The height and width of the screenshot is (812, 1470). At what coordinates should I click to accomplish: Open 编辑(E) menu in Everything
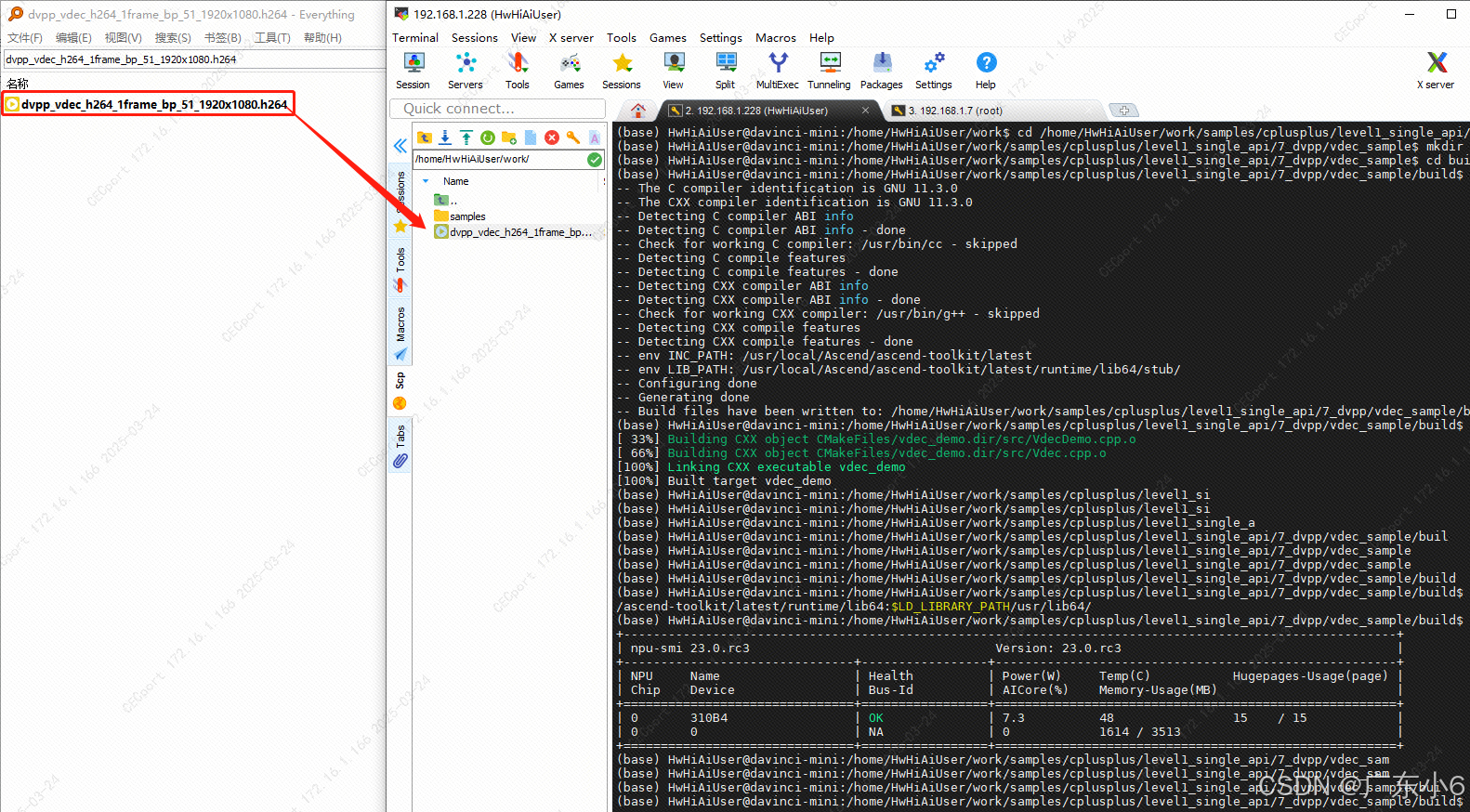pyautogui.click(x=73, y=38)
